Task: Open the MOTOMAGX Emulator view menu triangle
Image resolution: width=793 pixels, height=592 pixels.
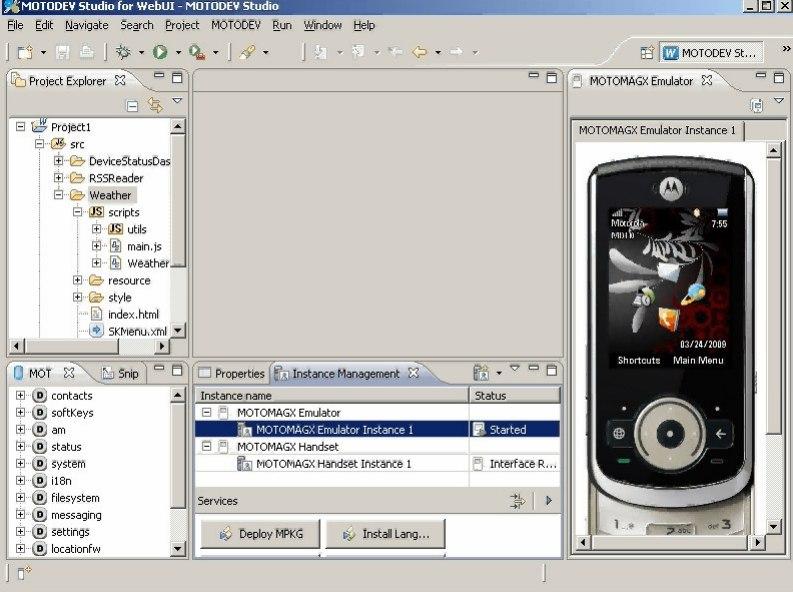Action: pos(779,101)
